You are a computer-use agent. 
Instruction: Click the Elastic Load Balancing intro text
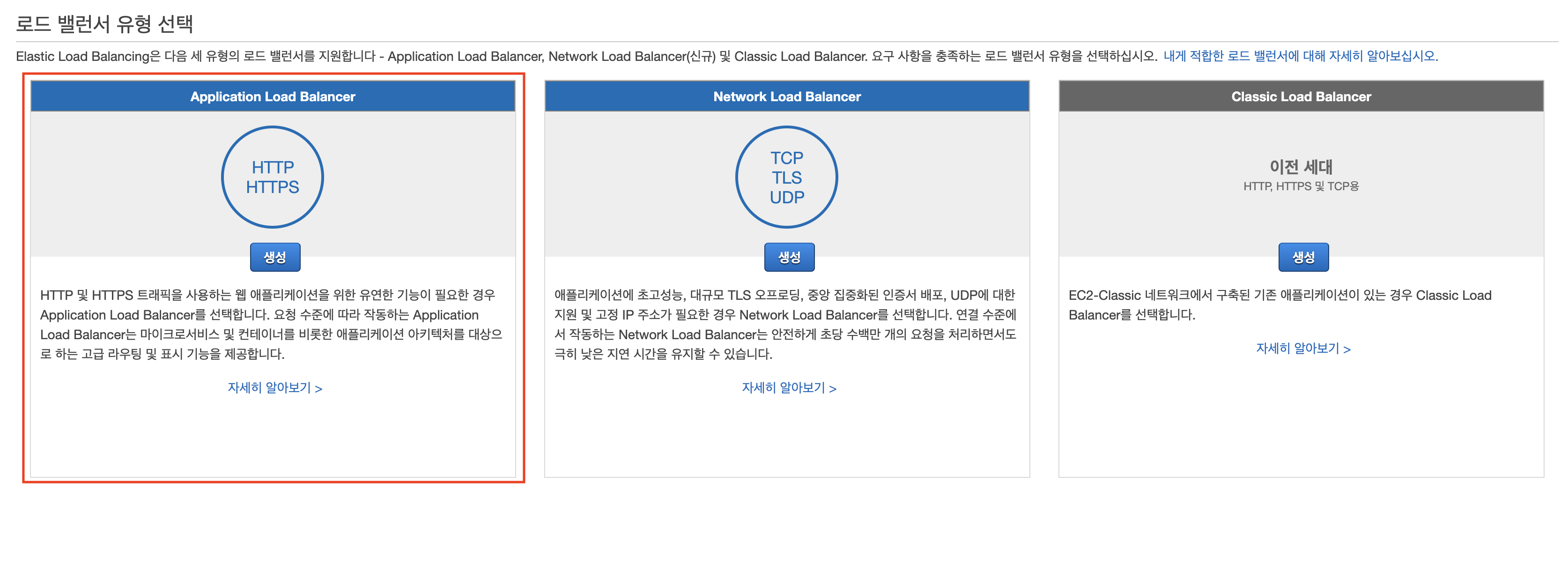point(584,56)
